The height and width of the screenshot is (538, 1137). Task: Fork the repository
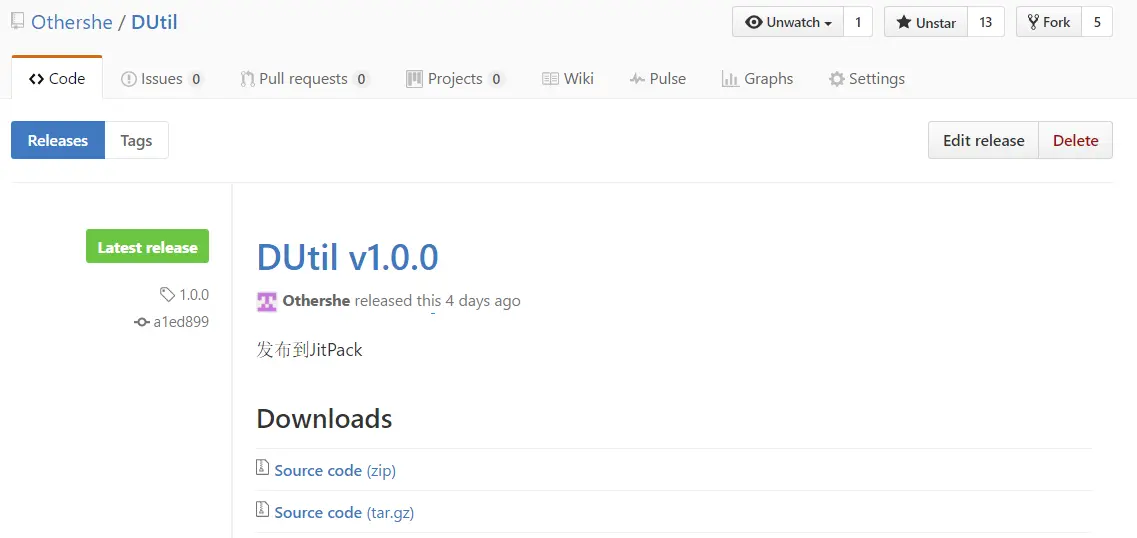click(x=1049, y=22)
